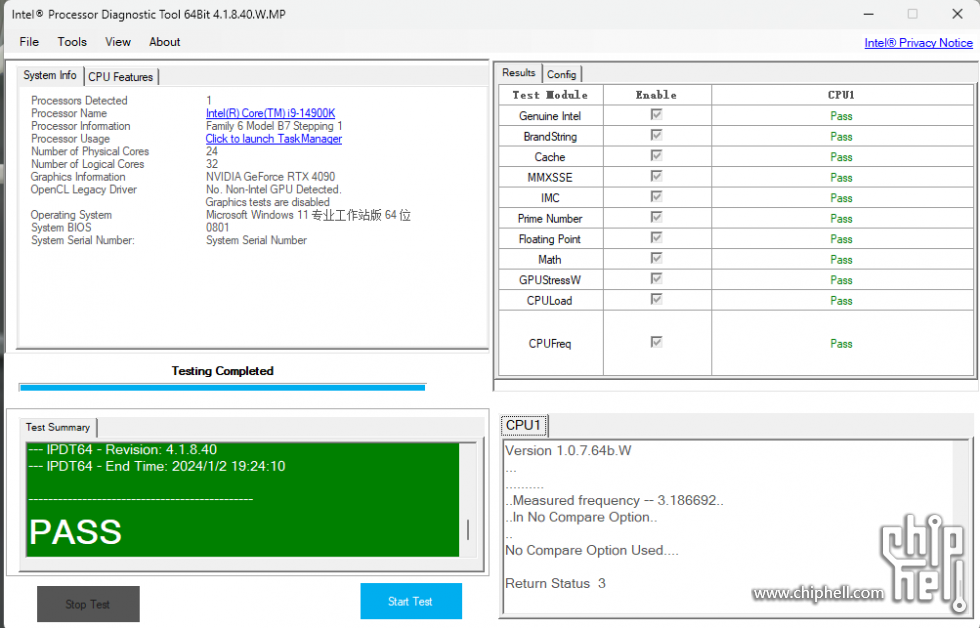Close the Processor Diagnostic Tool window
980x628 pixels.
pyautogui.click(x=957, y=14)
